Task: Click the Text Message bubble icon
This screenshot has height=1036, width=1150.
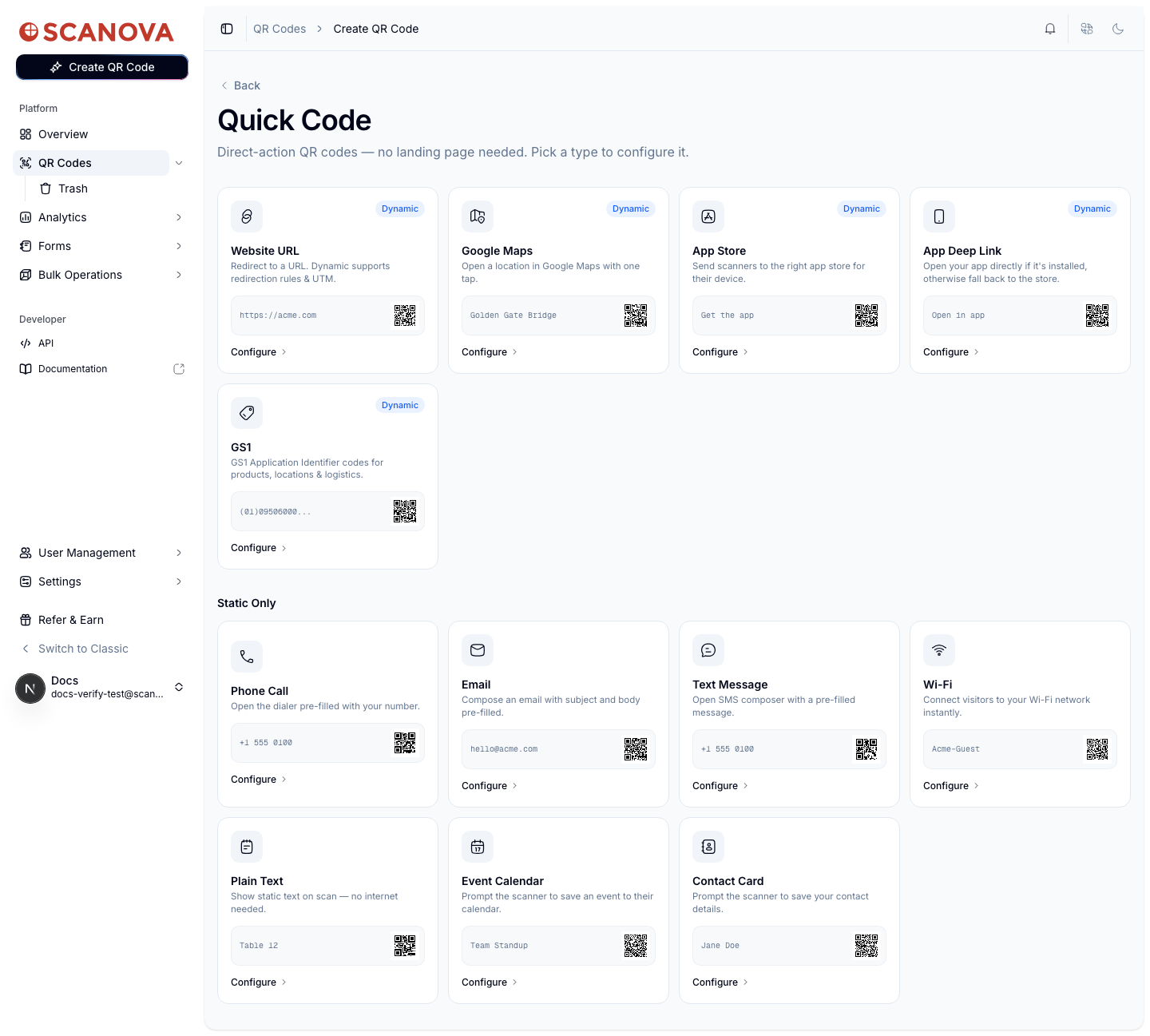Action: (708, 650)
